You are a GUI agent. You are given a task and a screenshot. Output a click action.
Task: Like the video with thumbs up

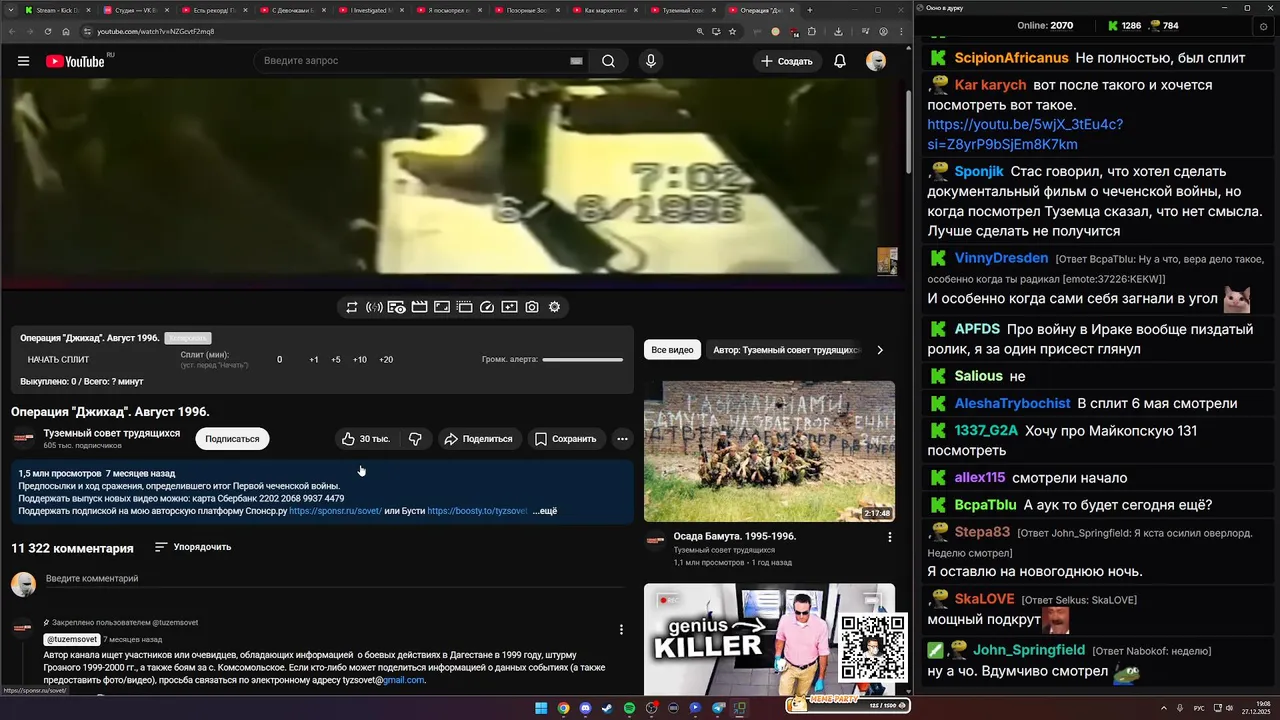pos(366,439)
